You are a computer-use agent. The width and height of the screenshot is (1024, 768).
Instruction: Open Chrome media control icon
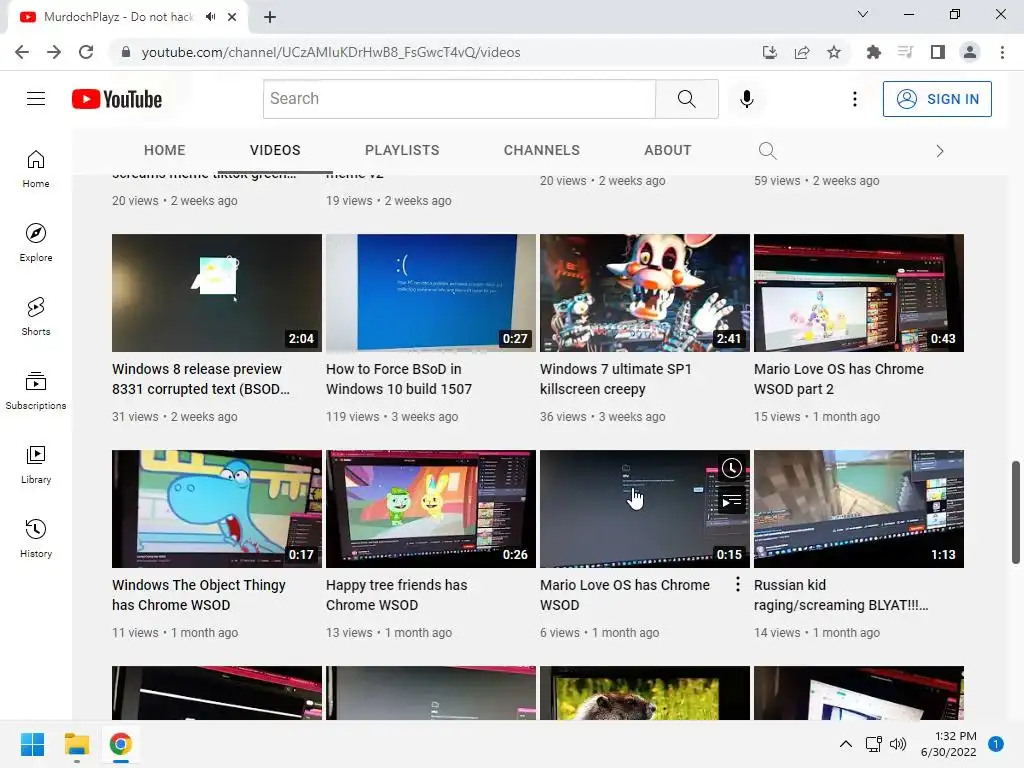[905, 52]
